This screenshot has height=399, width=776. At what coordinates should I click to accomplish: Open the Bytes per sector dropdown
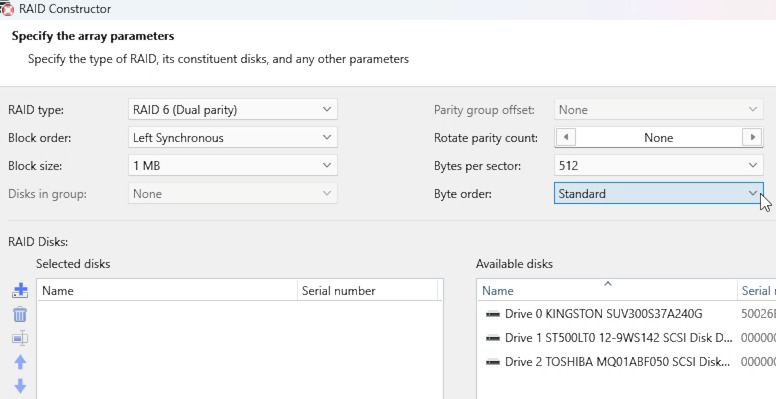point(659,166)
